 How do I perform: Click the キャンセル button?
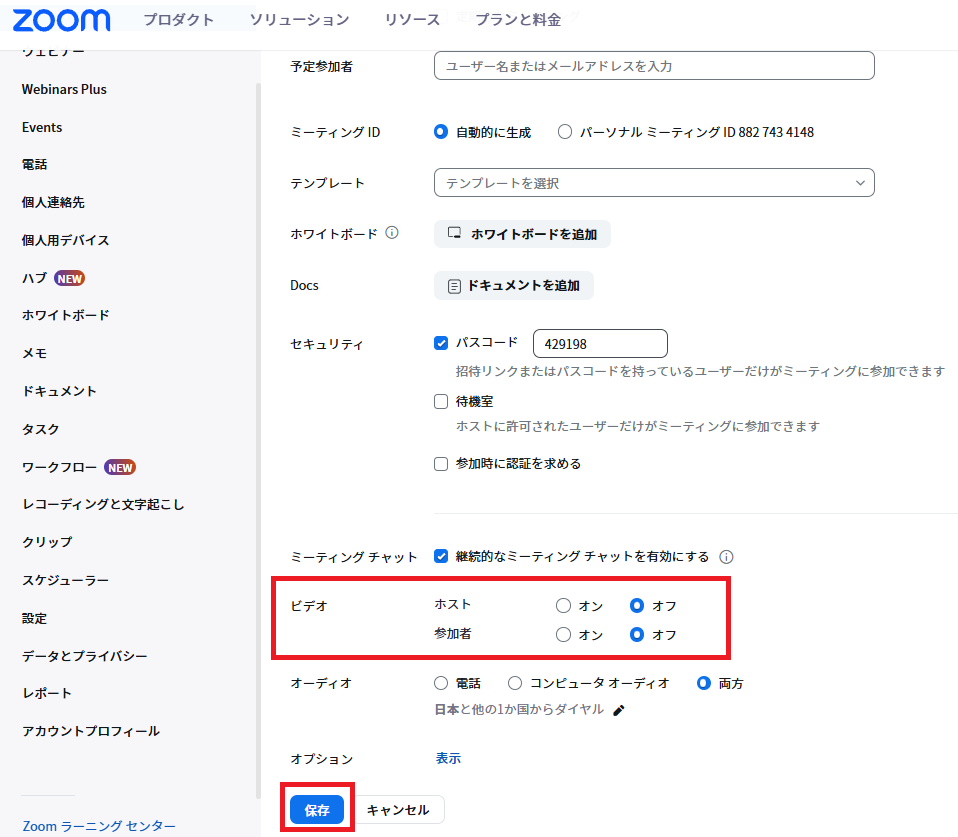coord(397,810)
